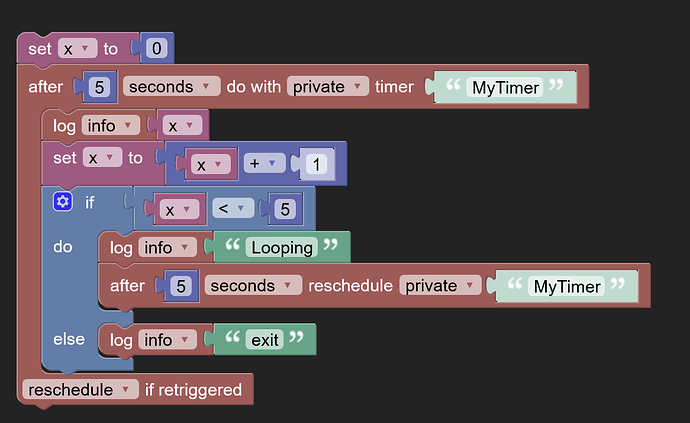This screenshot has height=423, width=690.
Task: Click MyTimer text in reschedule block
Action: pyautogui.click(x=567, y=286)
